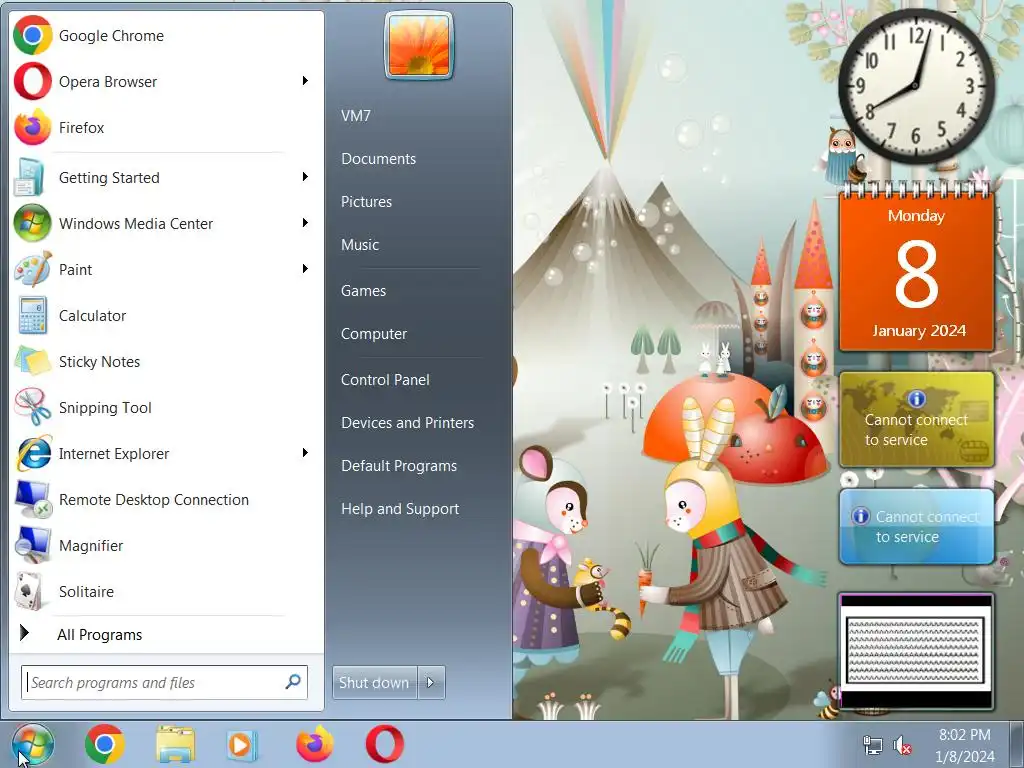This screenshot has height=768, width=1024.
Task: Open Firefox from the taskbar
Action: coord(314,744)
